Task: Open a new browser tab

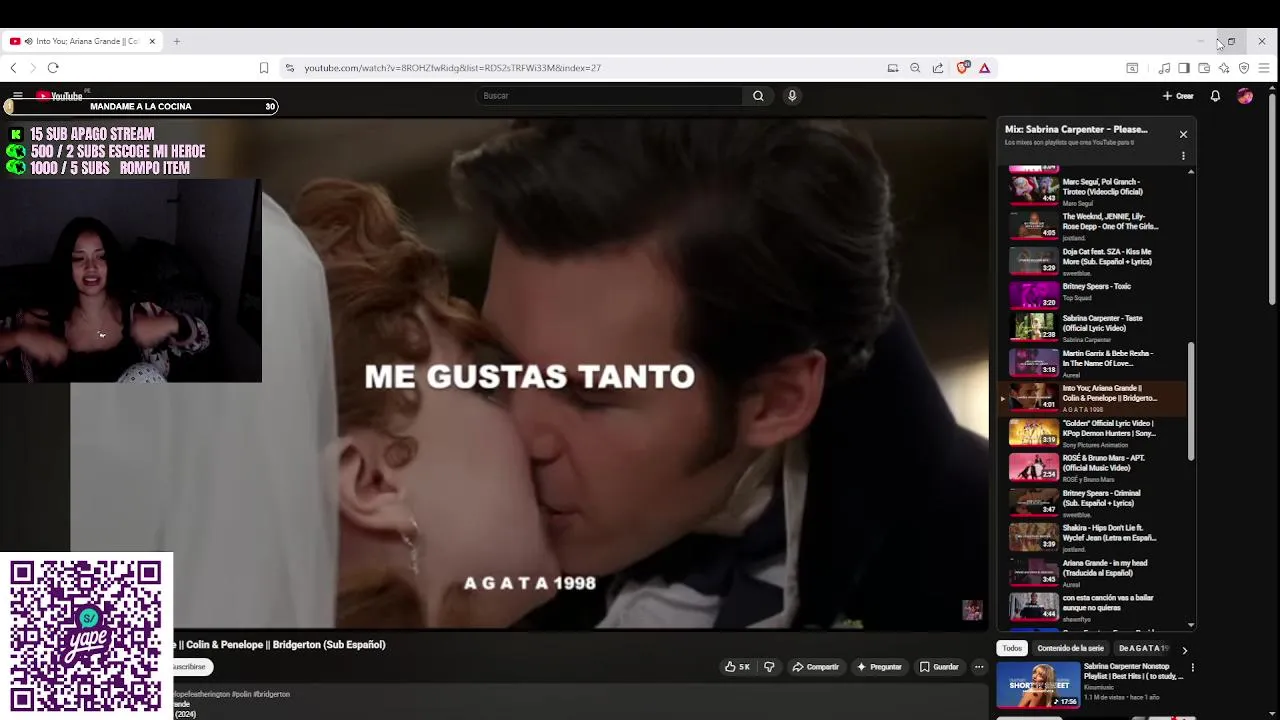Action: click(176, 41)
